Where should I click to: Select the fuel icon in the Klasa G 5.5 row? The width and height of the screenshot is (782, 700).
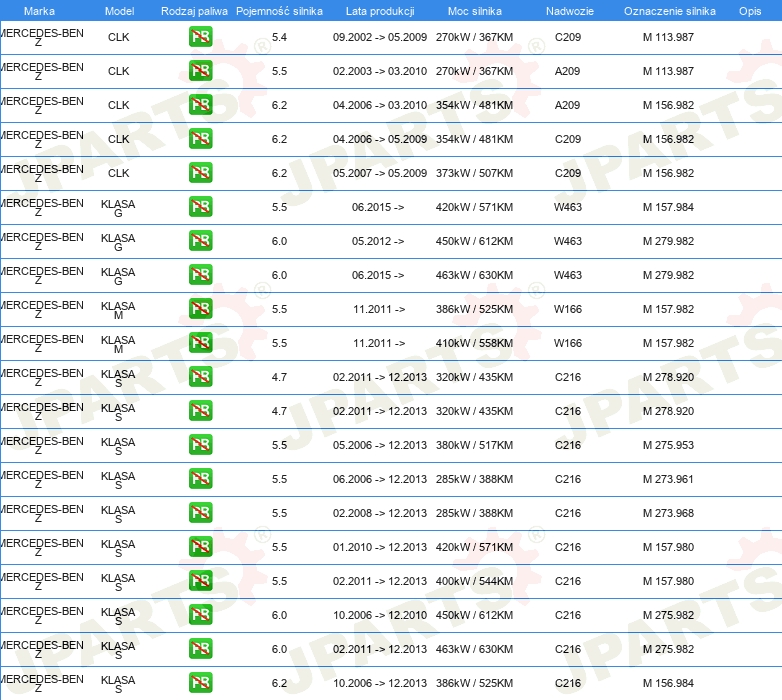pos(200,207)
